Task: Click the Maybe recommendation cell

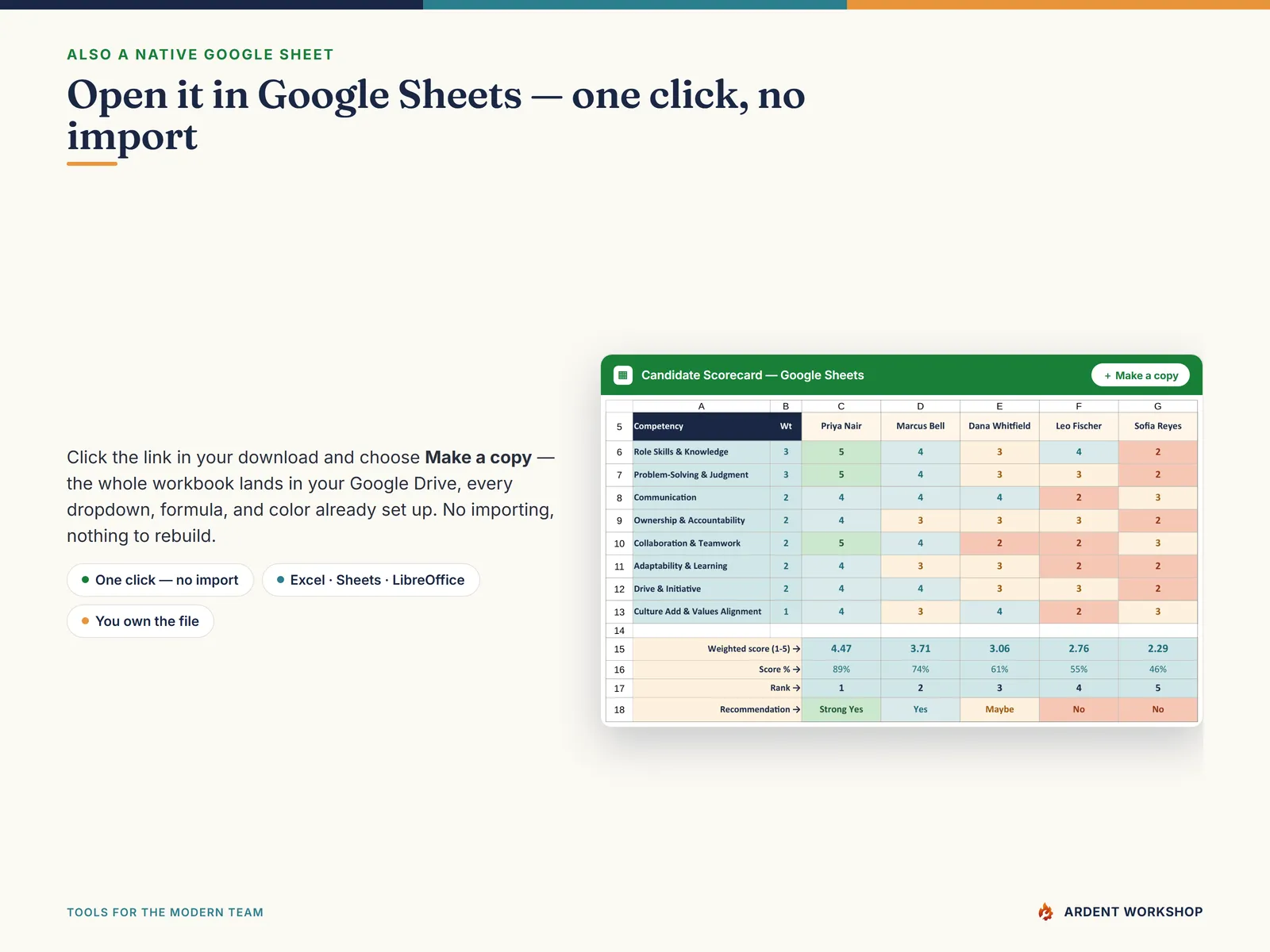Action: coord(999,710)
